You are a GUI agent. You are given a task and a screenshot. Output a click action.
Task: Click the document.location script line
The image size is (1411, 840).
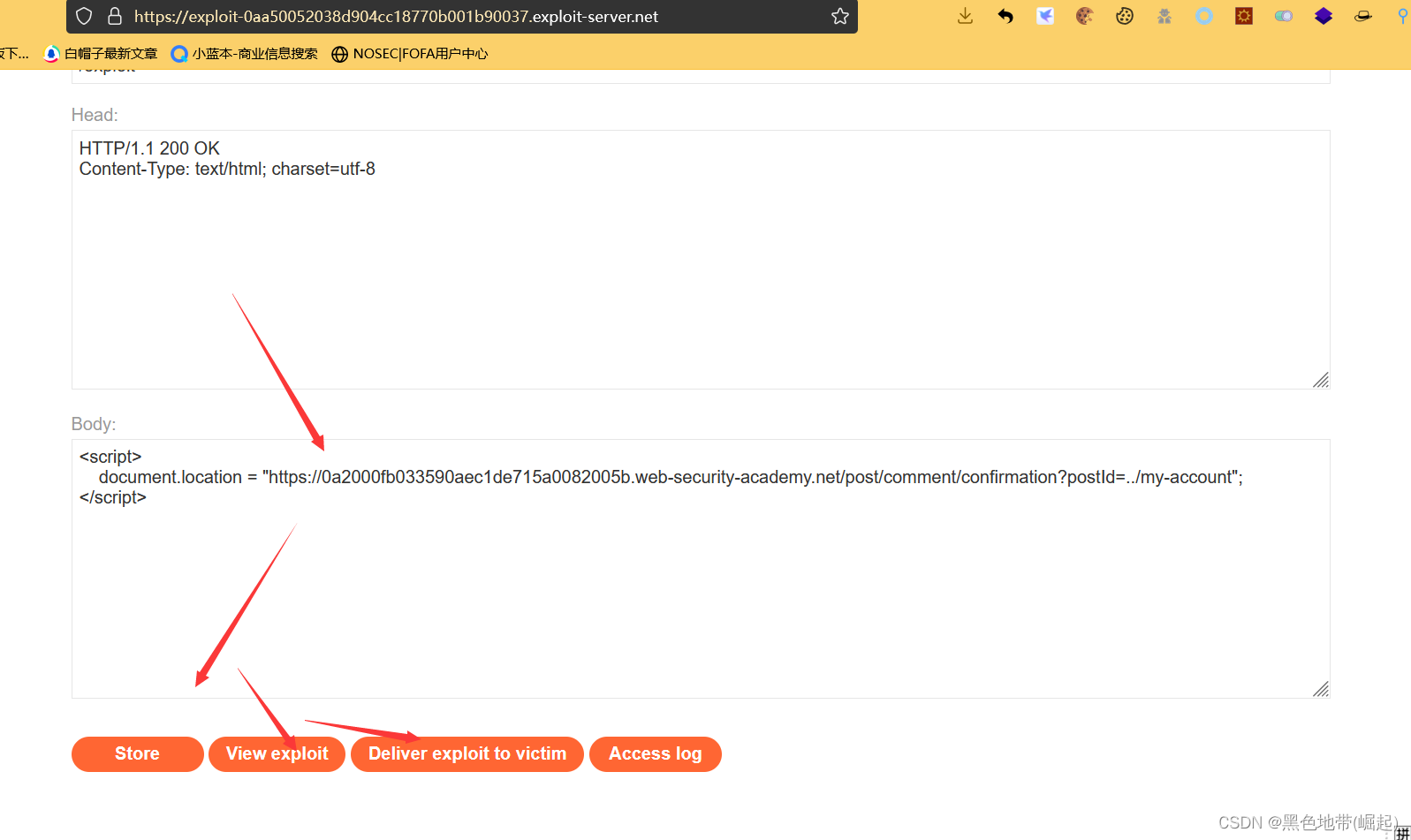point(671,477)
